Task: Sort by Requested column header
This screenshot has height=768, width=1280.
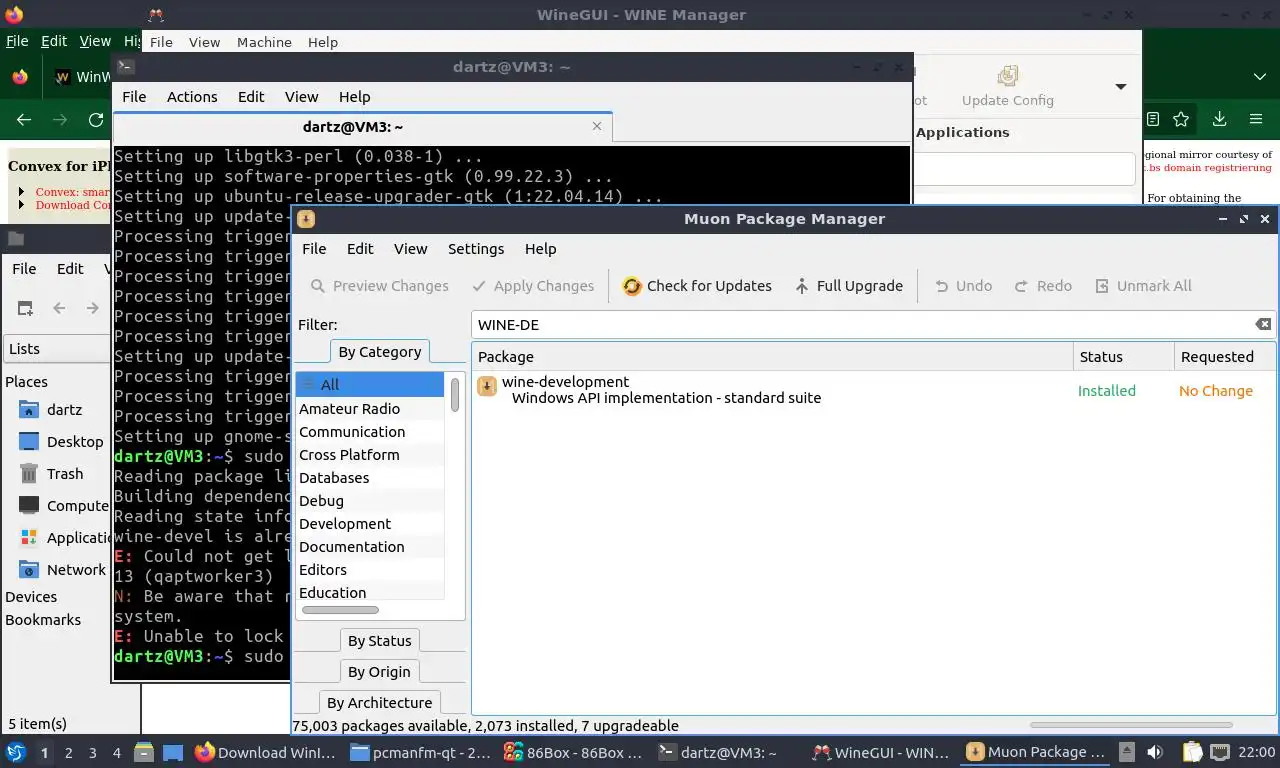Action: [1224, 357]
